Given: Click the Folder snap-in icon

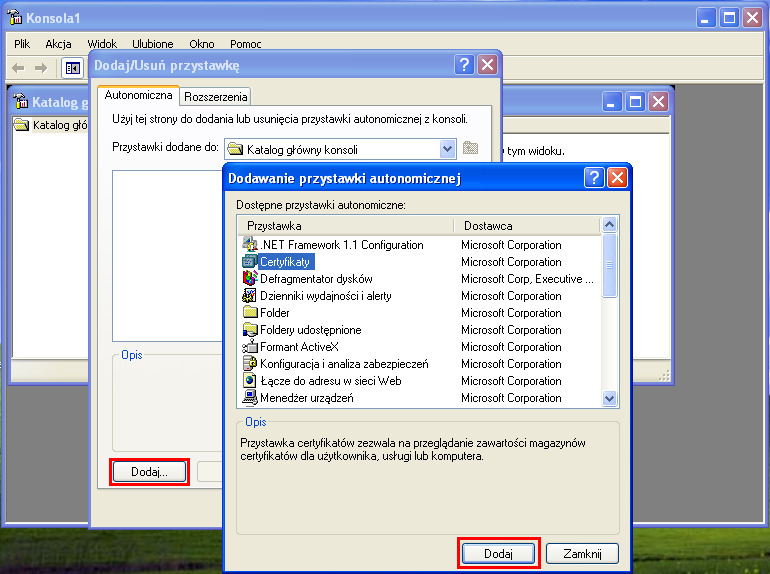Looking at the screenshot, I should [x=249, y=312].
